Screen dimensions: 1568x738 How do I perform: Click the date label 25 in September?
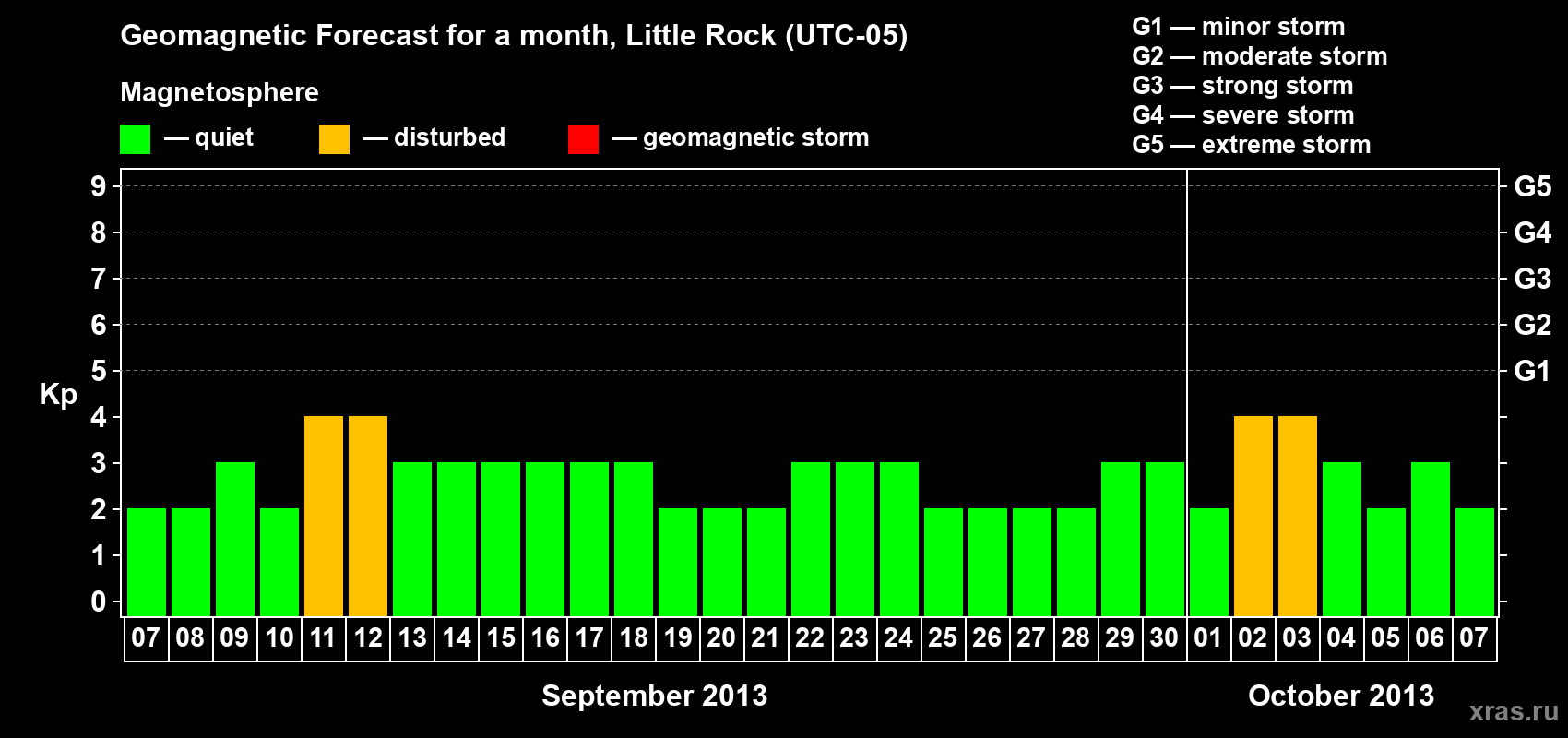point(943,638)
